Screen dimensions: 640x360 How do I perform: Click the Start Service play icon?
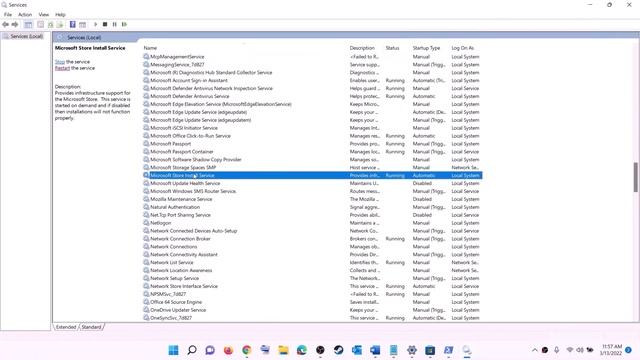[96, 24]
